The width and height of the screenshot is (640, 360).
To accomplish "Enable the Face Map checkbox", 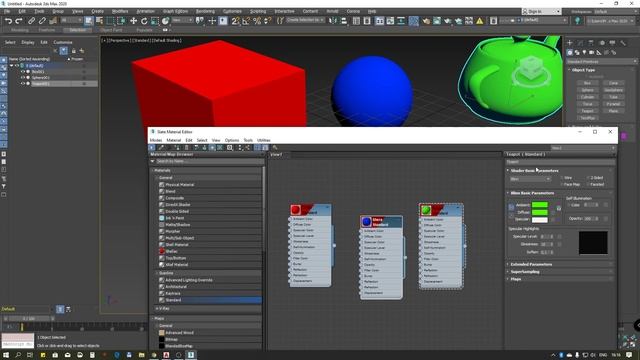I will coord(562,184).
